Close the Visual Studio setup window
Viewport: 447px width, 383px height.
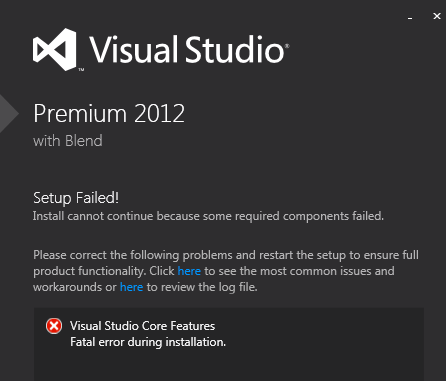click(437, 16)
